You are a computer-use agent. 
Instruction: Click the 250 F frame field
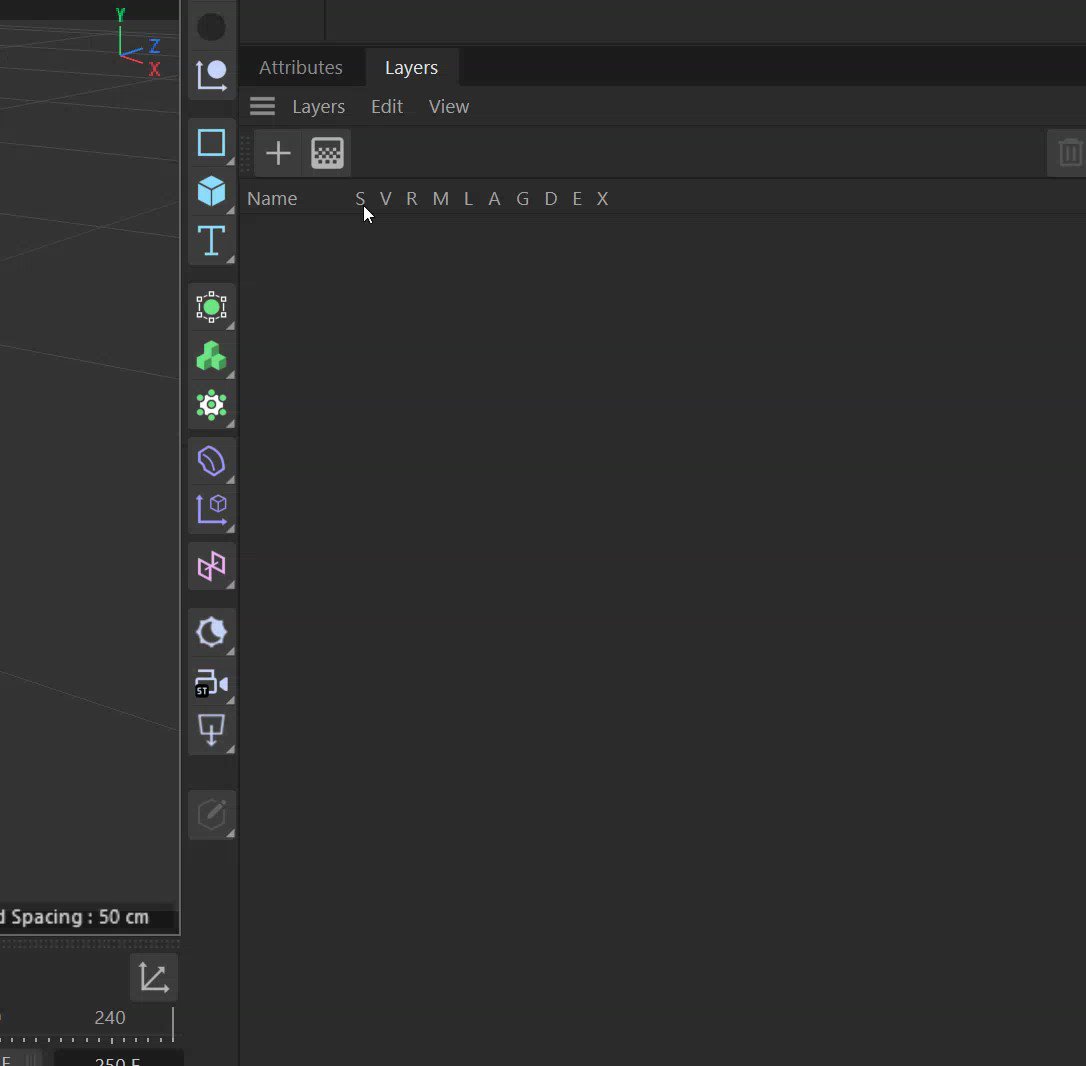pyautogui.click(x=118, y=1060)
